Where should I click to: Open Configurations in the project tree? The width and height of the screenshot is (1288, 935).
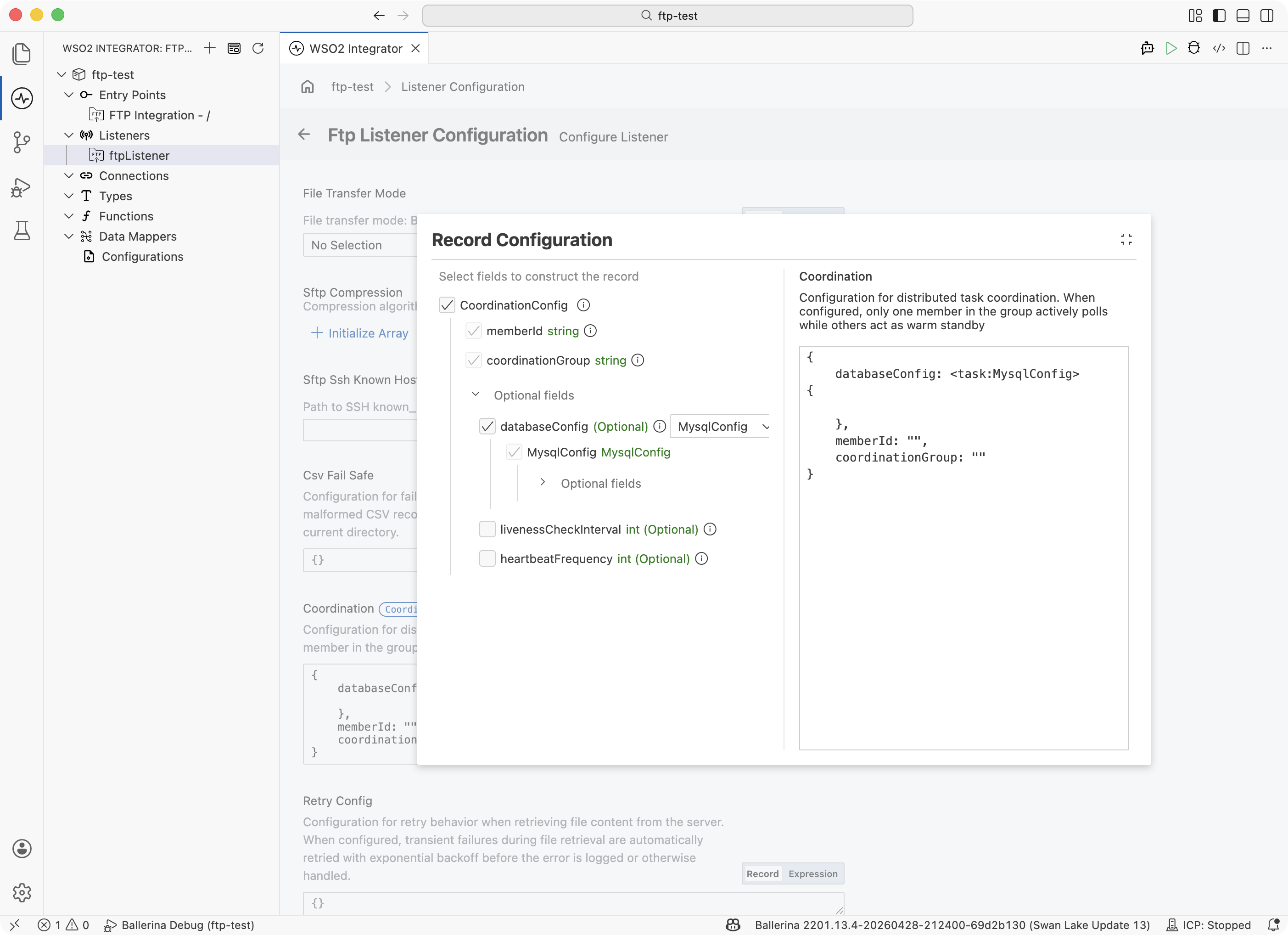point(143,256)
